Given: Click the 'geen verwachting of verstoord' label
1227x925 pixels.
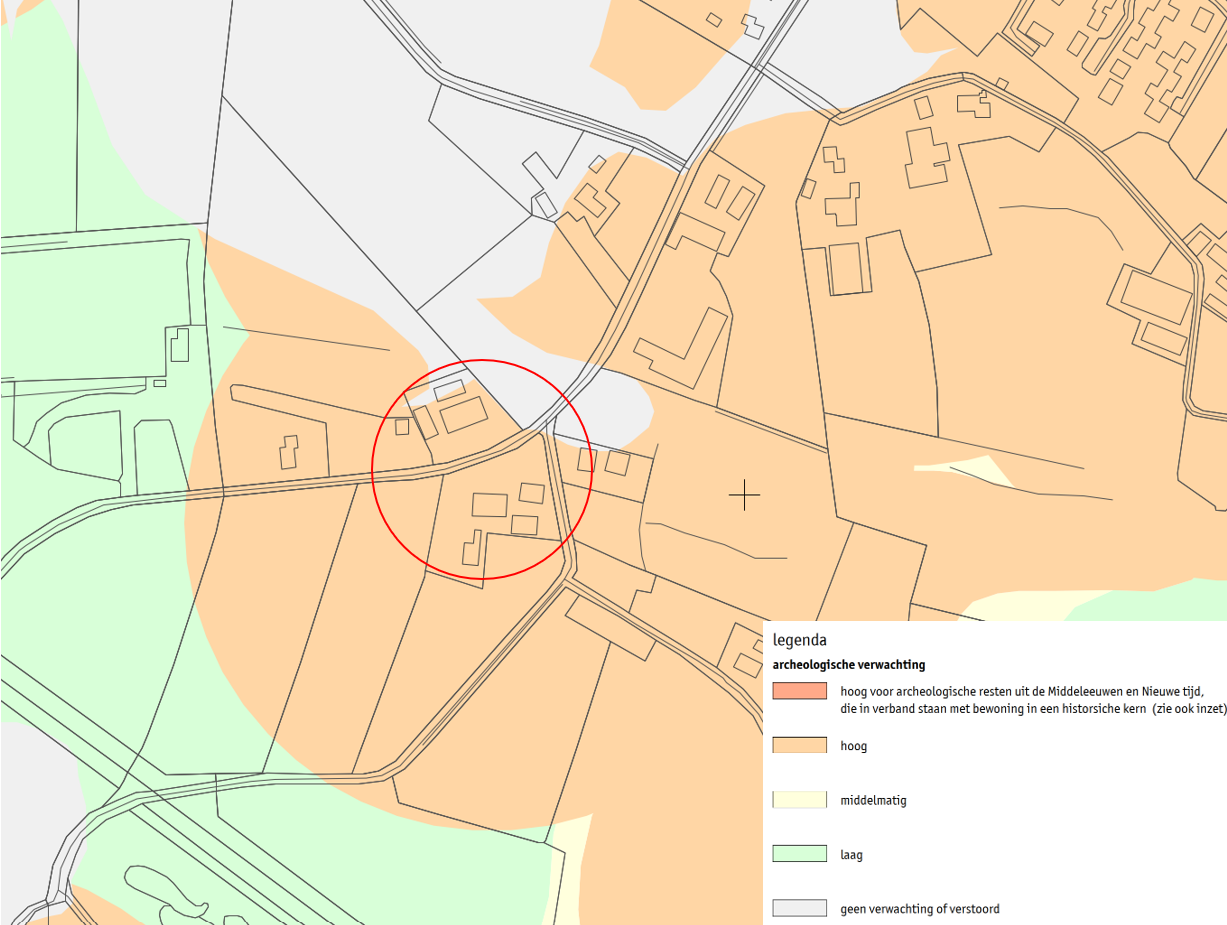Looking at the screenshot, I should (920, 909).
